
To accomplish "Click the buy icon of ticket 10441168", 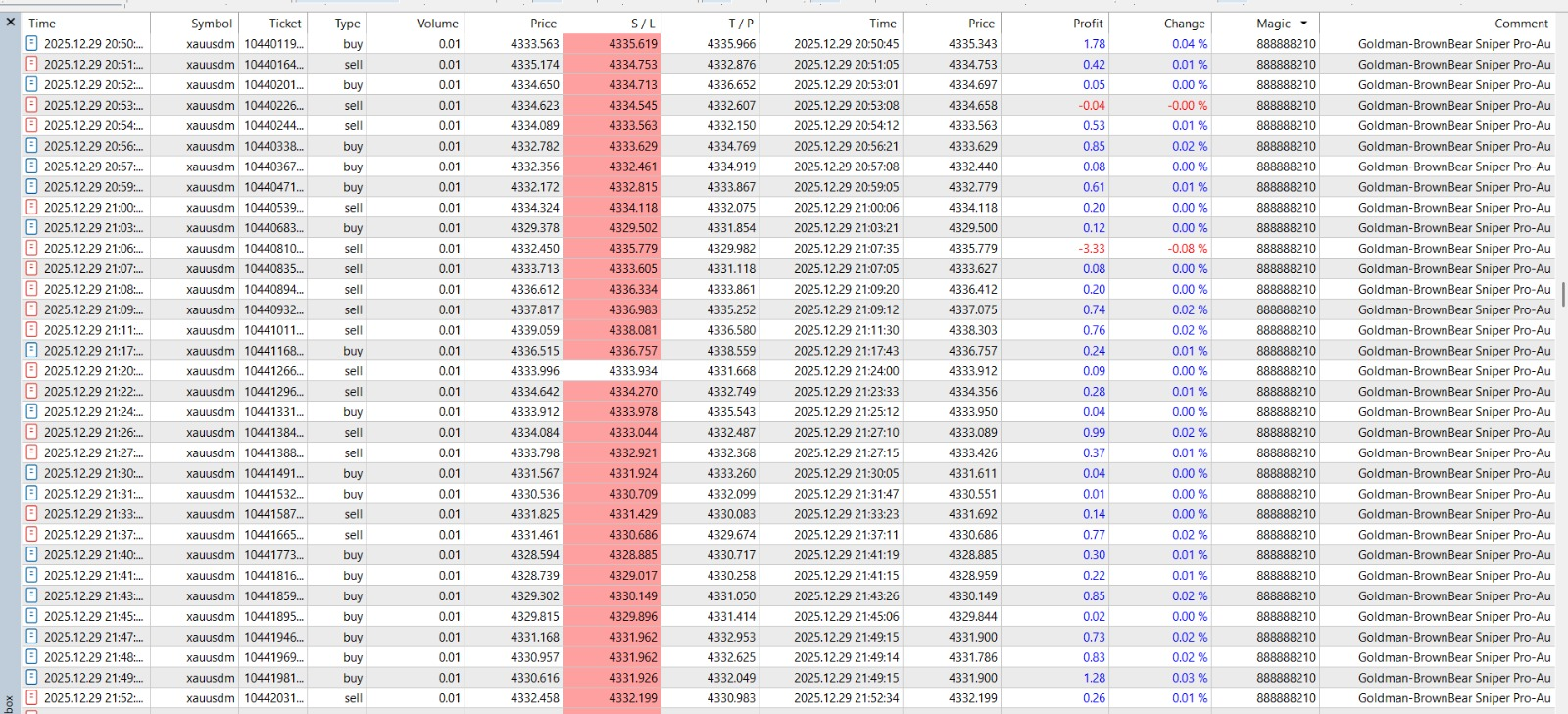I will coord(31,351).
